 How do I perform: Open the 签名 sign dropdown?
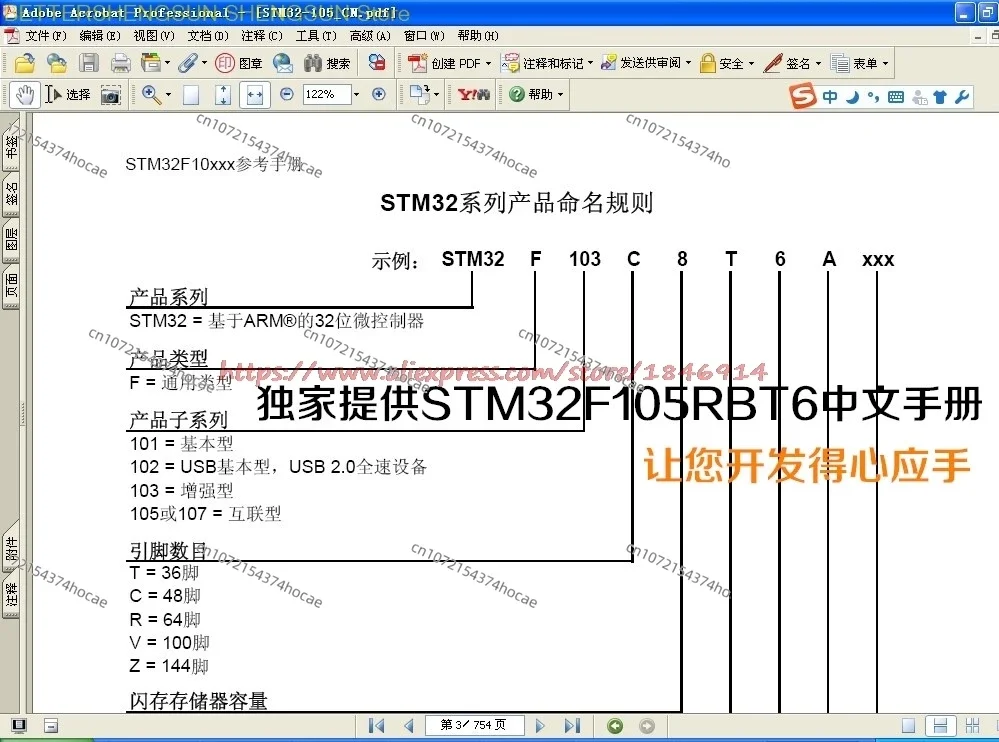pos(793,63)
